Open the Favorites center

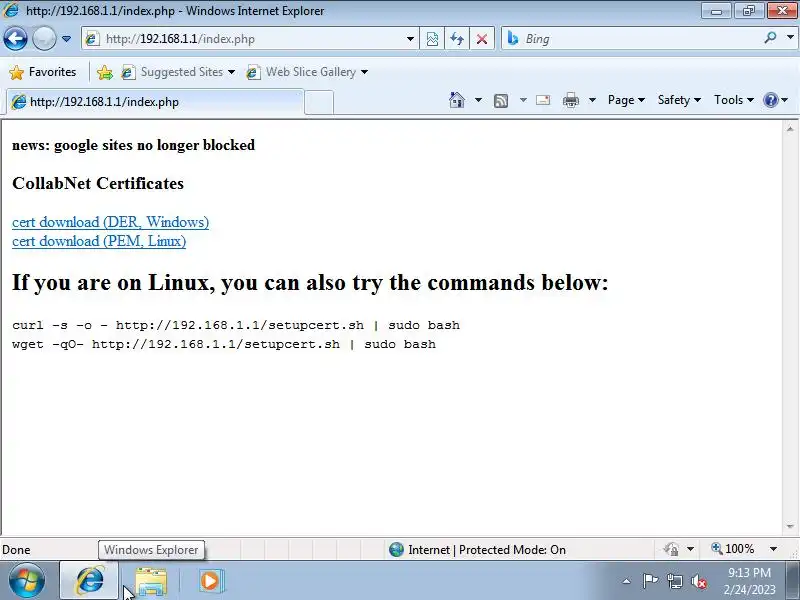(43, 72)
